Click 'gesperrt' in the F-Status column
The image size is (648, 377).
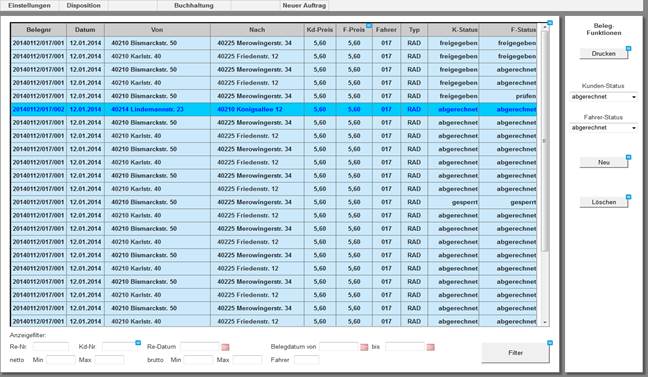point(508,203)
